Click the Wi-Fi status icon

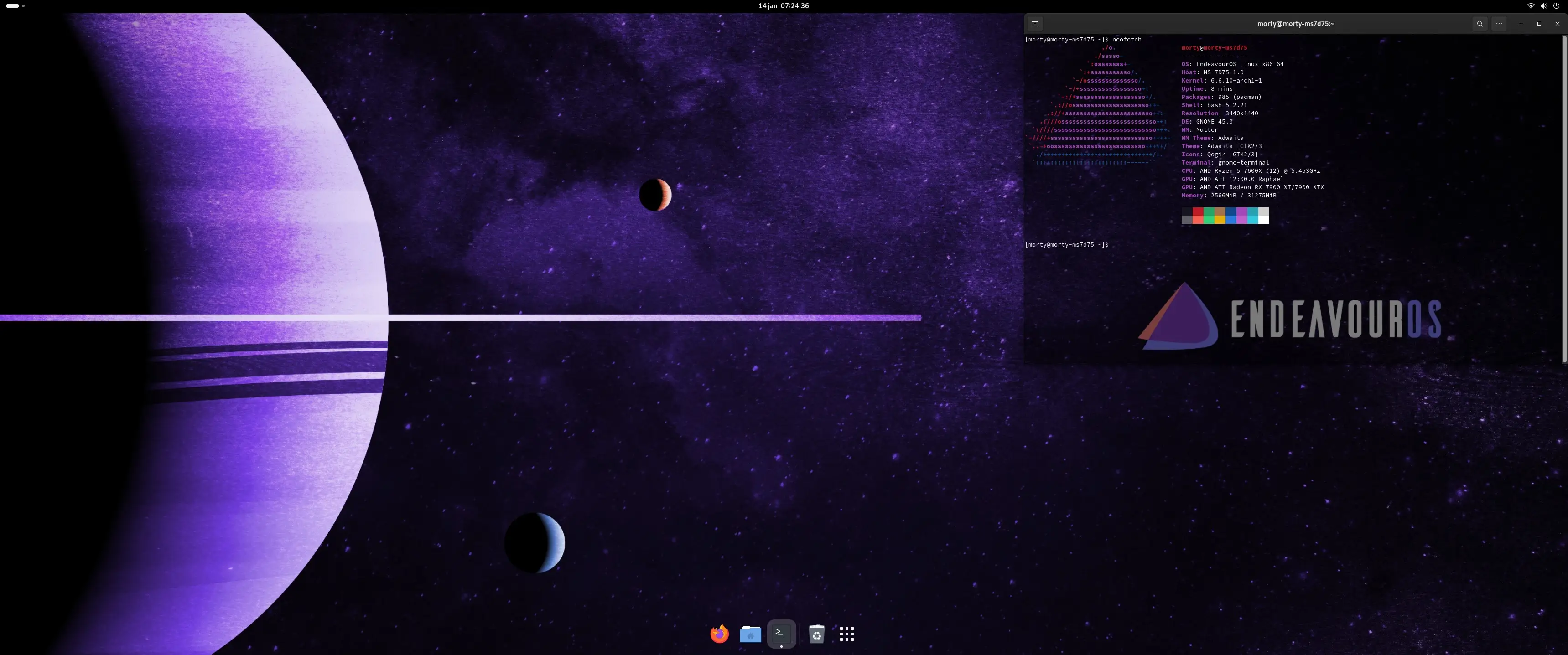(1530, 5)
